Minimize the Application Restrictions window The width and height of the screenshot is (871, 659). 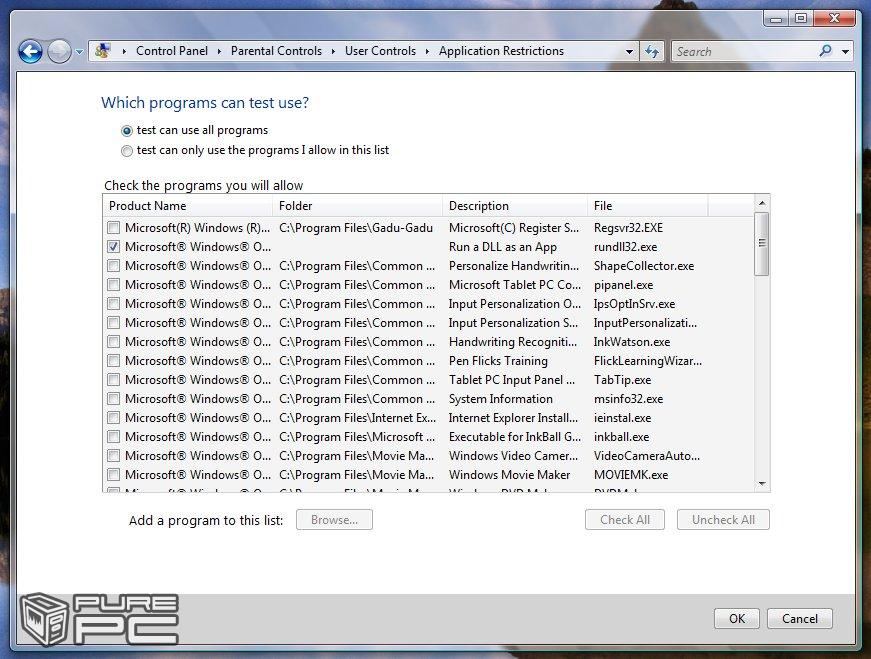(x=776, y=19)
